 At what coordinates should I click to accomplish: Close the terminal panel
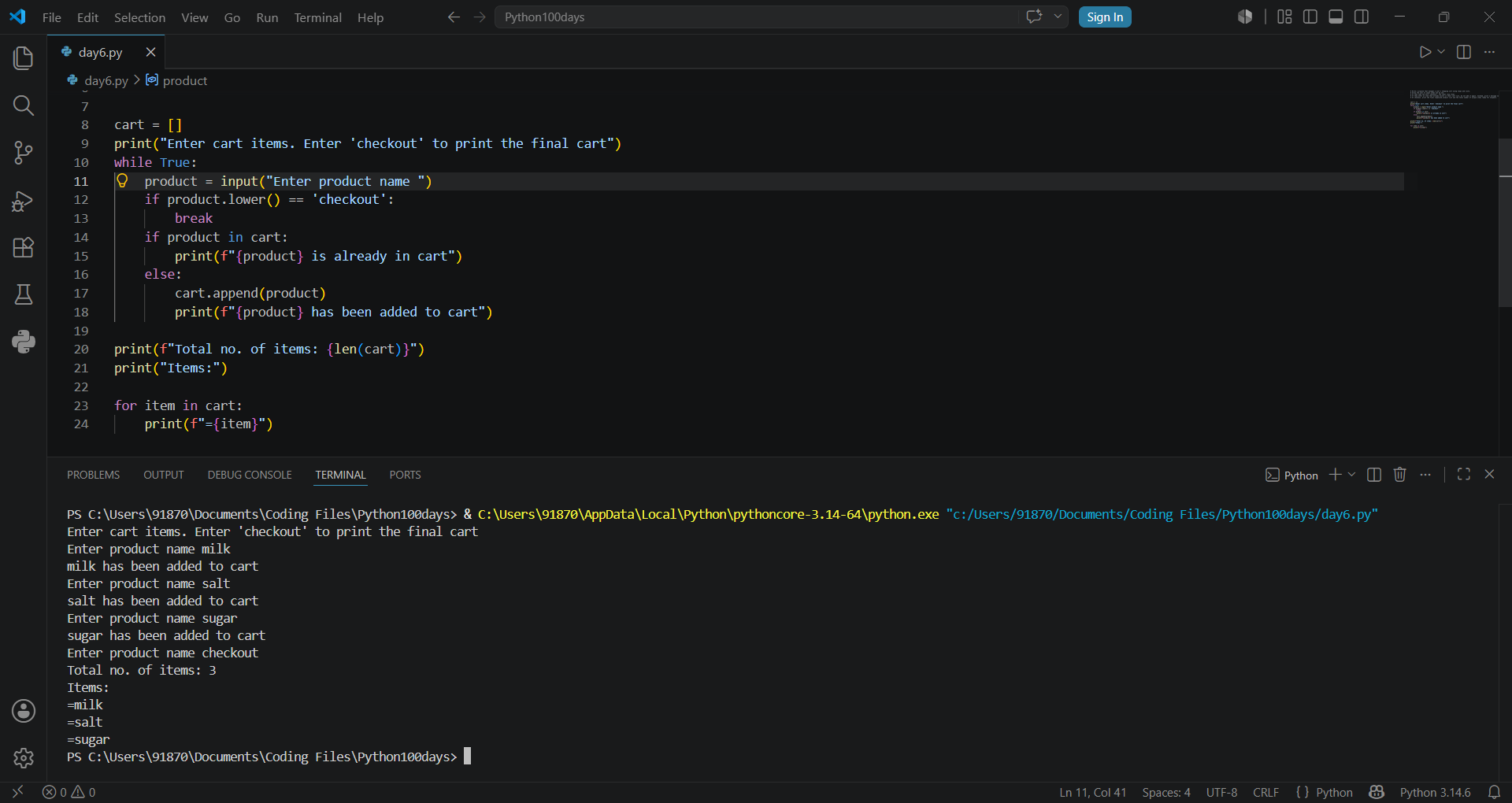coord(1489,474)
